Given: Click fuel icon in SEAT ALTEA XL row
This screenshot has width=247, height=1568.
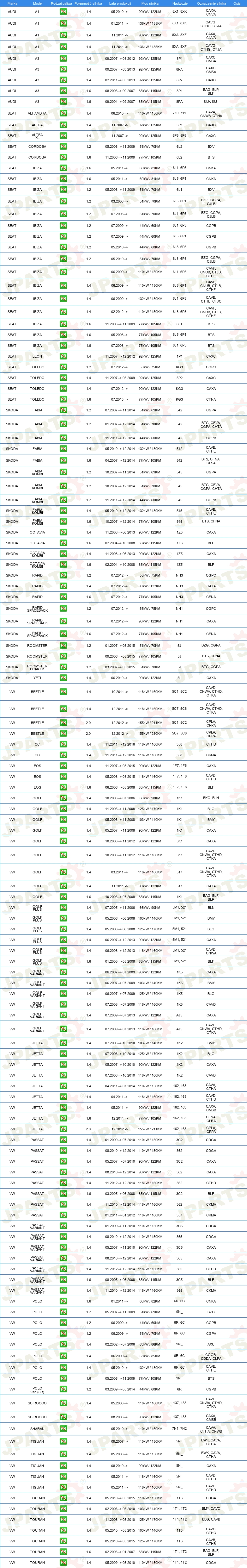Looking at the screenshot, I should (x=63, y=136).
